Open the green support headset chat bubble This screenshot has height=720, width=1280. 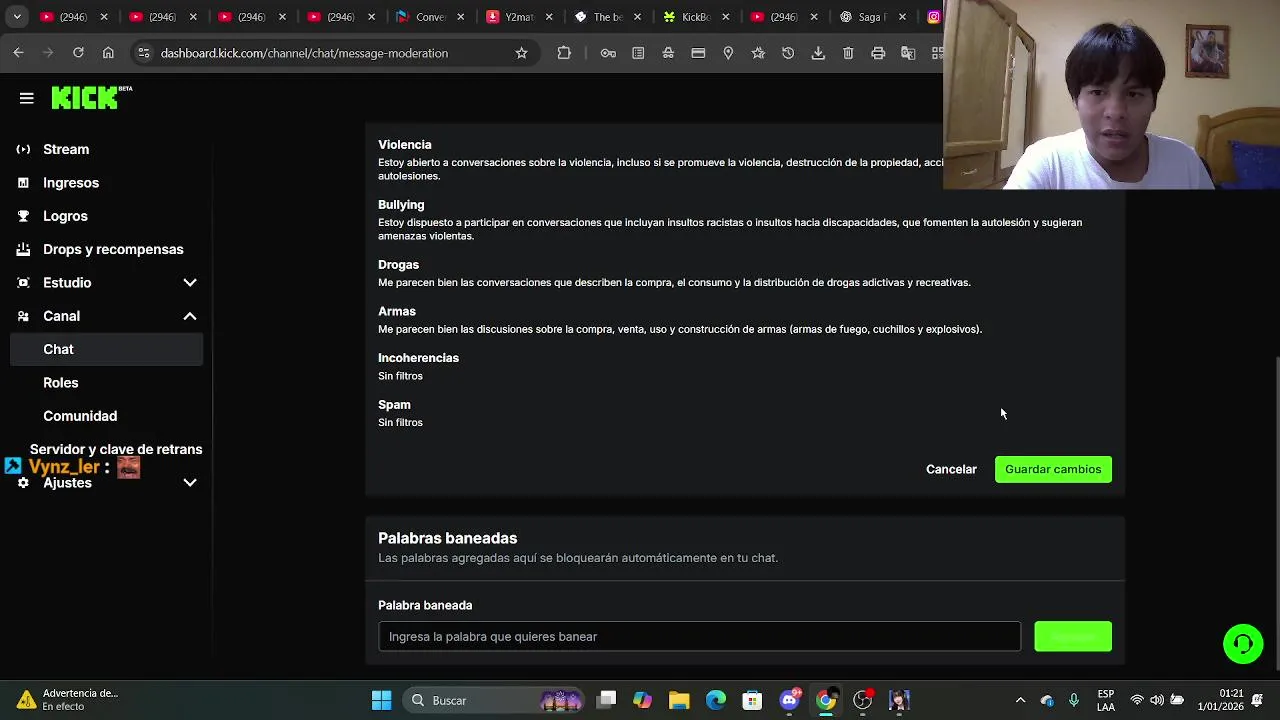tap(1243, 643)
